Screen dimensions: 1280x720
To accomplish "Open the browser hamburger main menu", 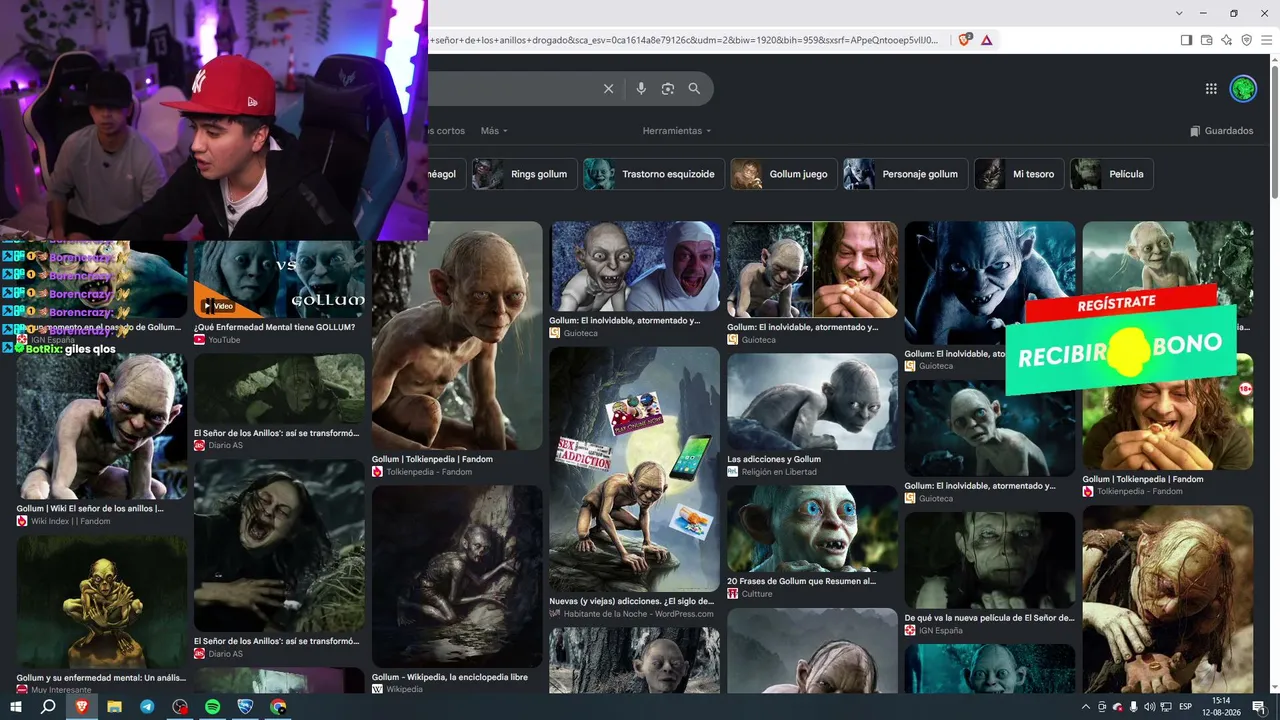I will click(1266, 40).
